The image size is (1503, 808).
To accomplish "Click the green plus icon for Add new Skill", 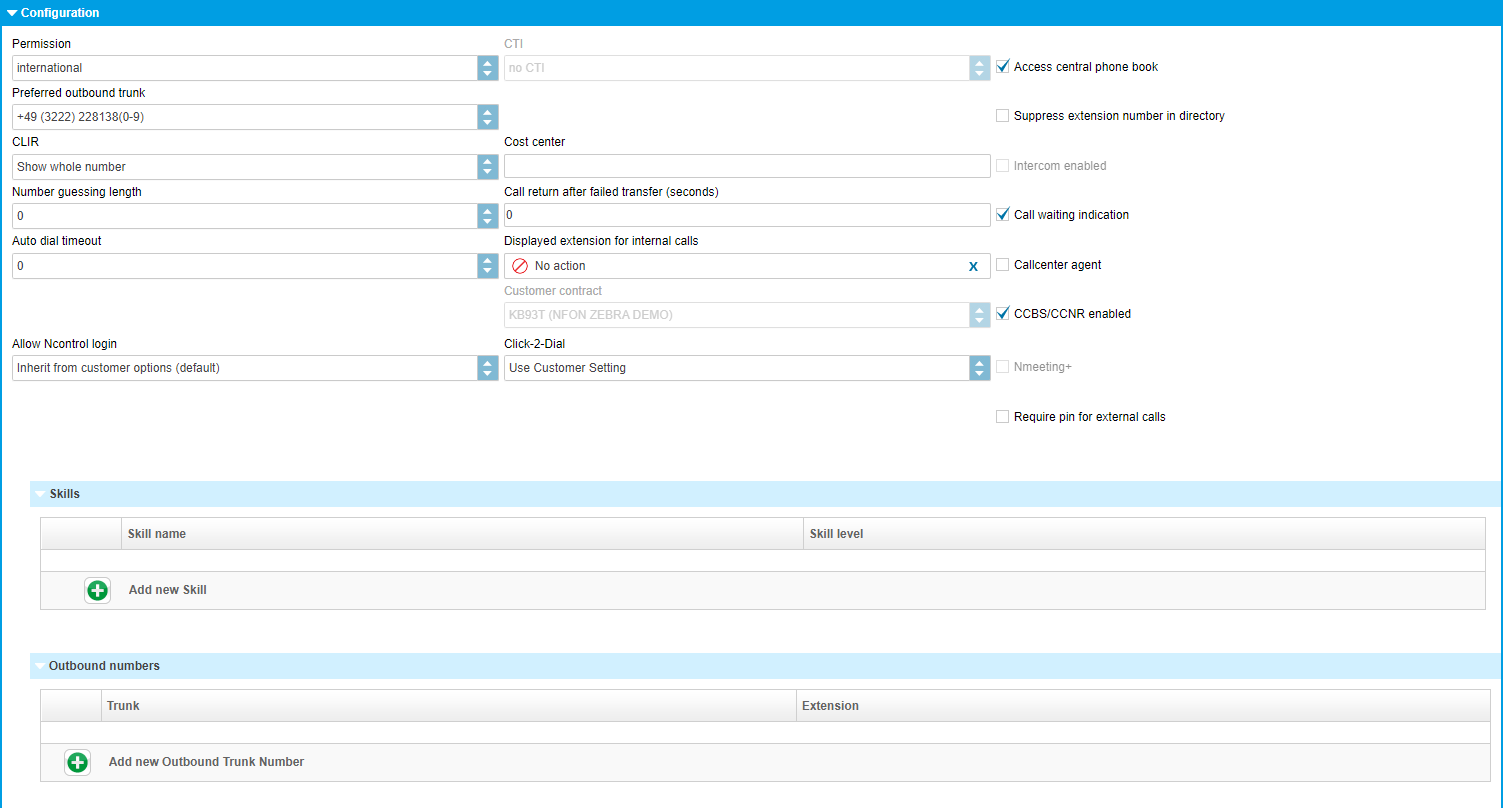I will tap(97, 590).
